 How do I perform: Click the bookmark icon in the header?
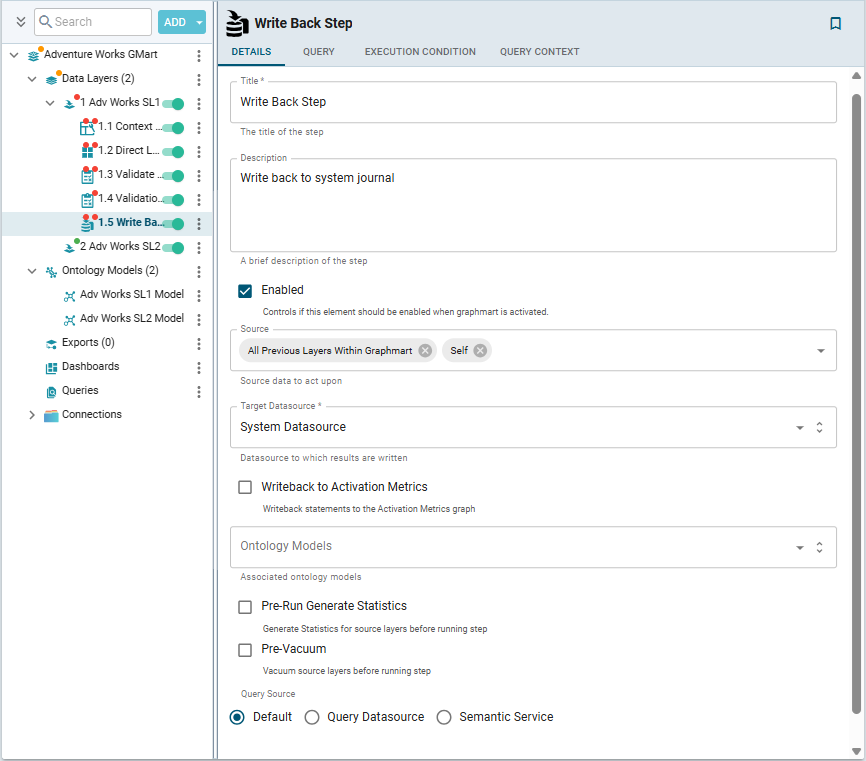[835, 24]
